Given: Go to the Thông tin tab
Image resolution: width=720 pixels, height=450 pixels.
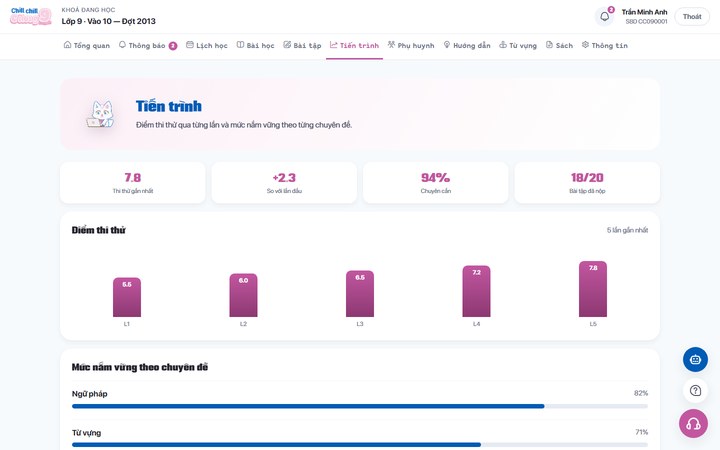Looking at the screenshot, I should [604, 45].
